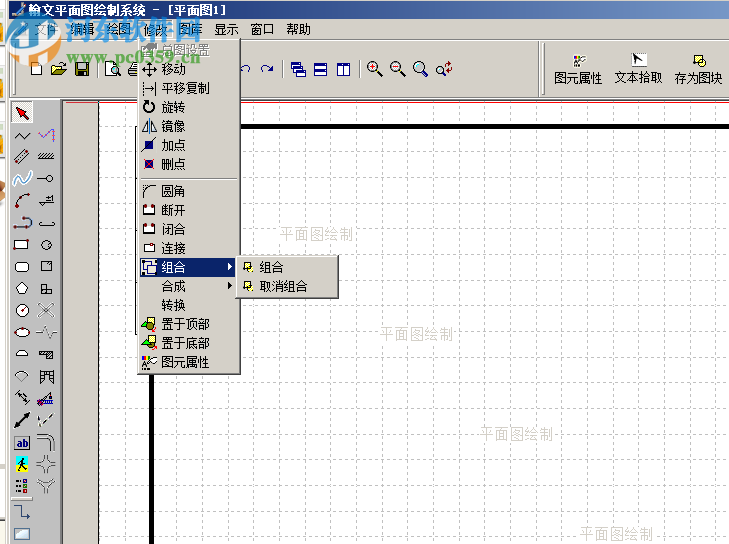Cascade windows icon in toolbar
This screenshot has width=729, height=544.
click(298, 69)
